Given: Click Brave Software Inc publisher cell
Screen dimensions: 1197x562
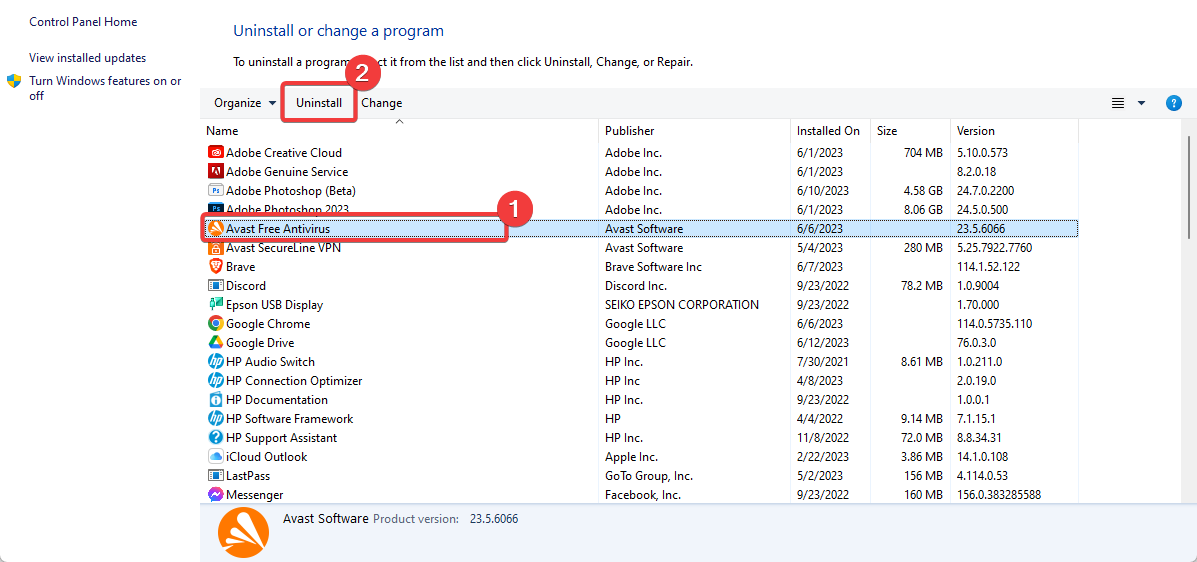Looking at the screenshot, I should (x=653, y=266).
